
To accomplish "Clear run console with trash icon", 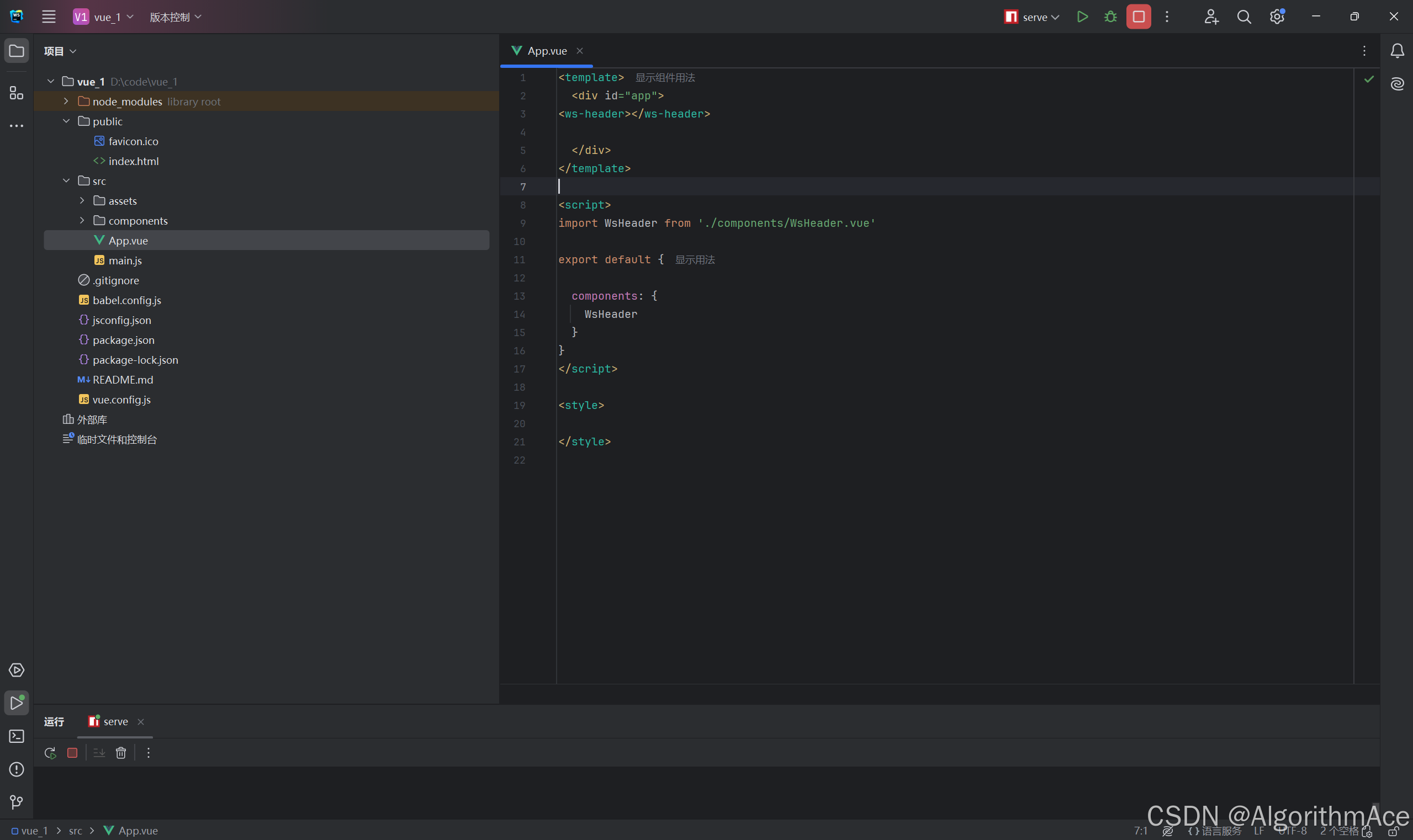I will coord(120,753).
